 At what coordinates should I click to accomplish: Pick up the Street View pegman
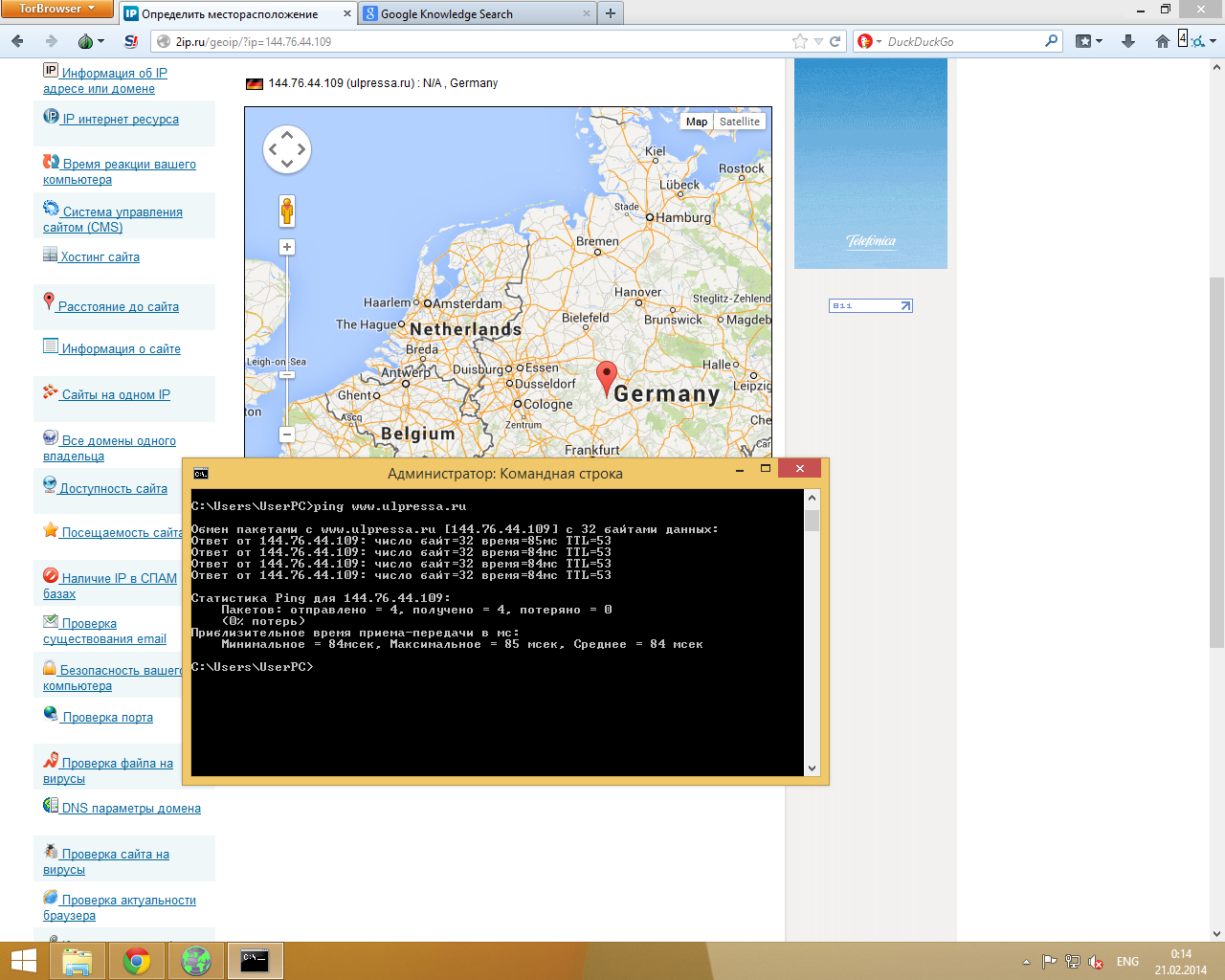coord(287,211)
